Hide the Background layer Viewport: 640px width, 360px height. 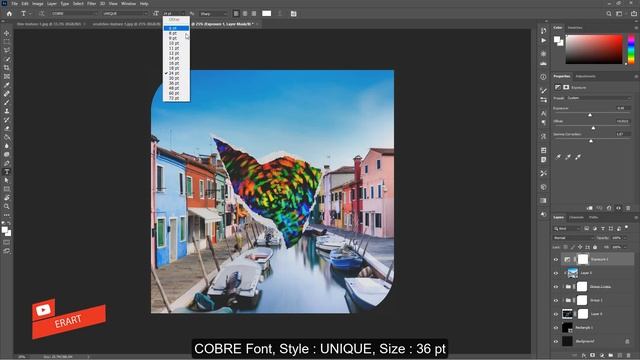(556, 342)
